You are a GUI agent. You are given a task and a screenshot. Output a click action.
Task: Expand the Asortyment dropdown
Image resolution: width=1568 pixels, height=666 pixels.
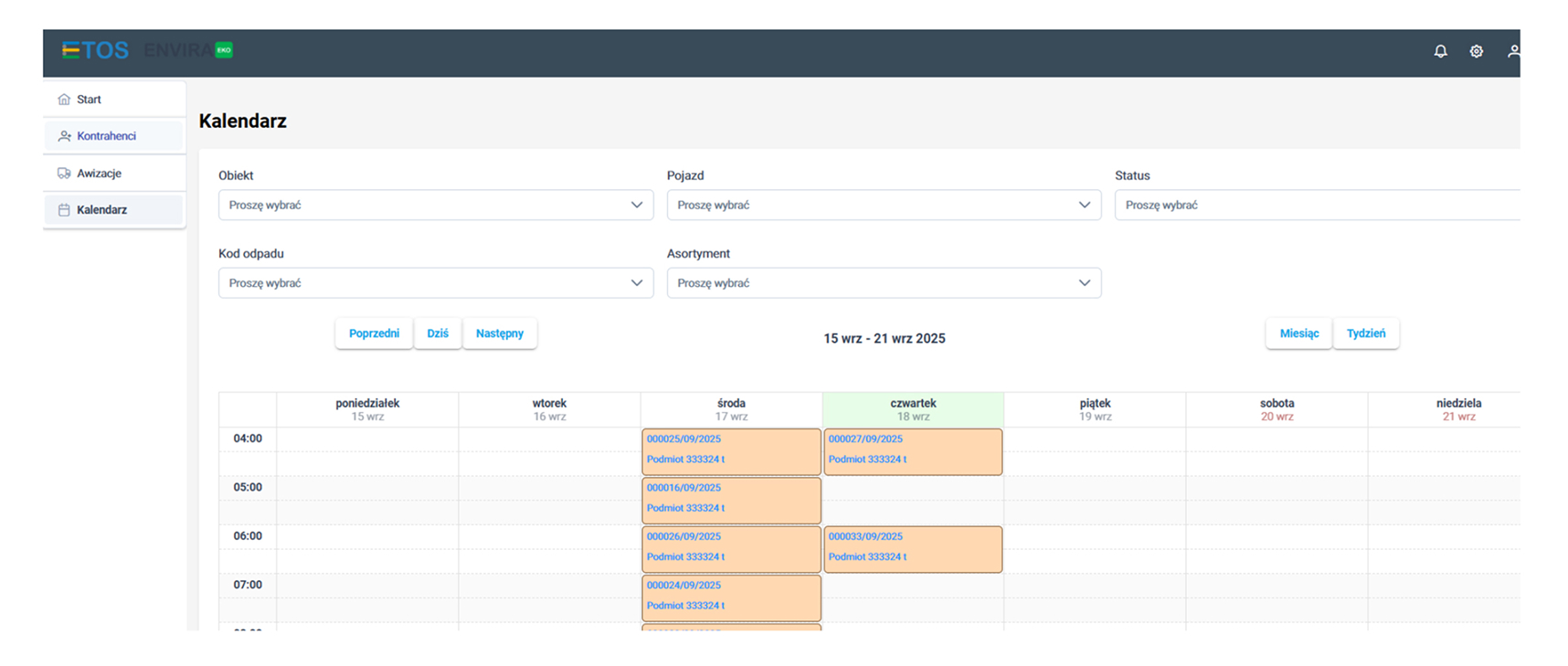pyautogui.click(x=883, y=283)
